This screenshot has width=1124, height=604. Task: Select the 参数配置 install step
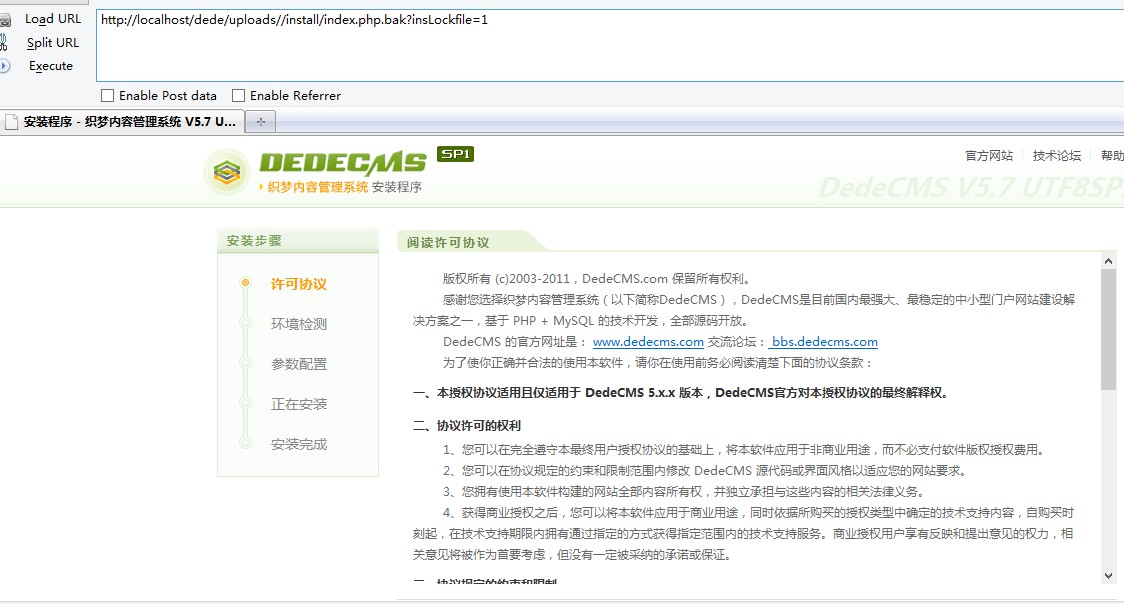(299, 364)
